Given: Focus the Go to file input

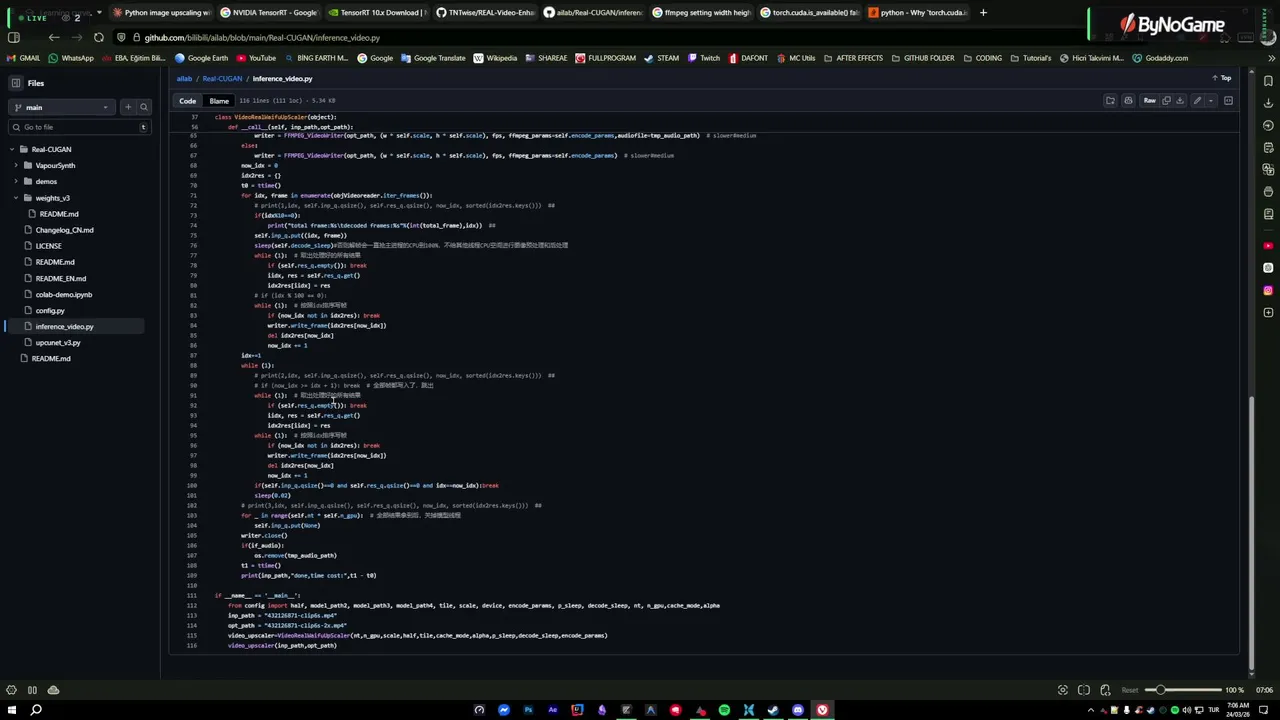Looking at the screenshot, I should pyautogui.click(x=79, y=127).
